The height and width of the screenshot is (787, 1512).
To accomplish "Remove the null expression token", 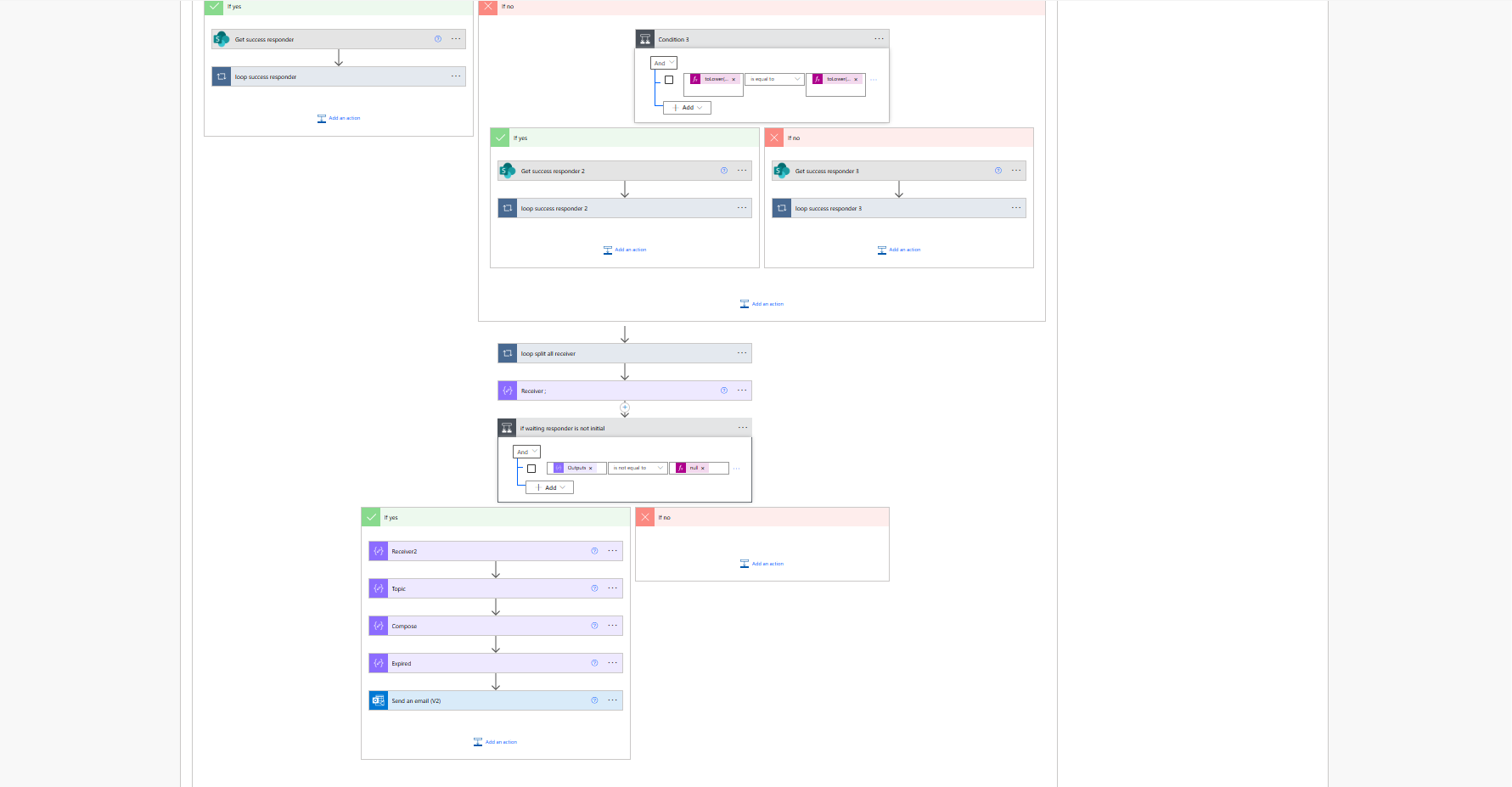I will pos(703,468).
